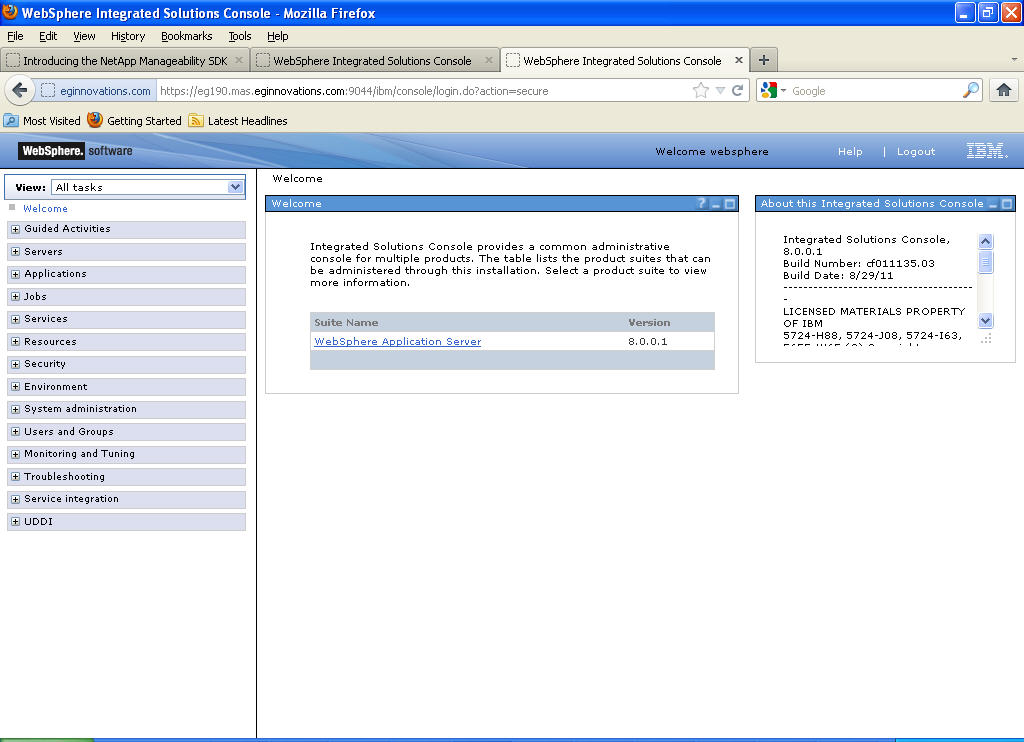Click the Suite Name column header
Viewport: 1024px width, 742px height.
(346, 323)
